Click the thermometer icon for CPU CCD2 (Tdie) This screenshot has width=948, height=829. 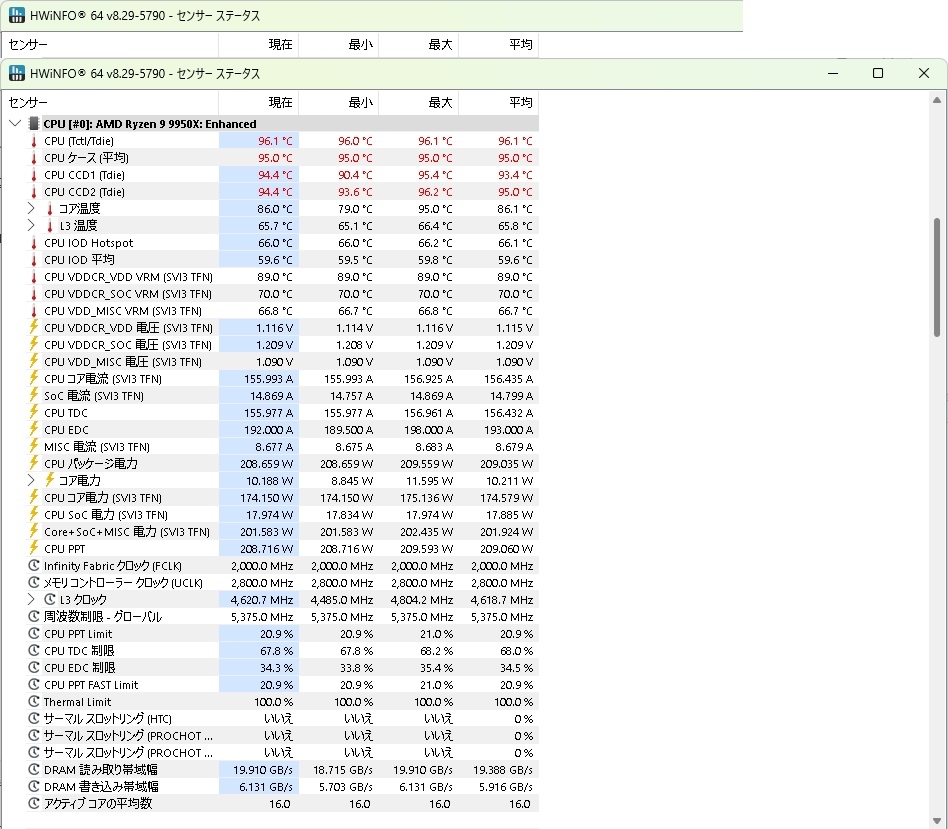pyautogui.click(x=34, y=192)
